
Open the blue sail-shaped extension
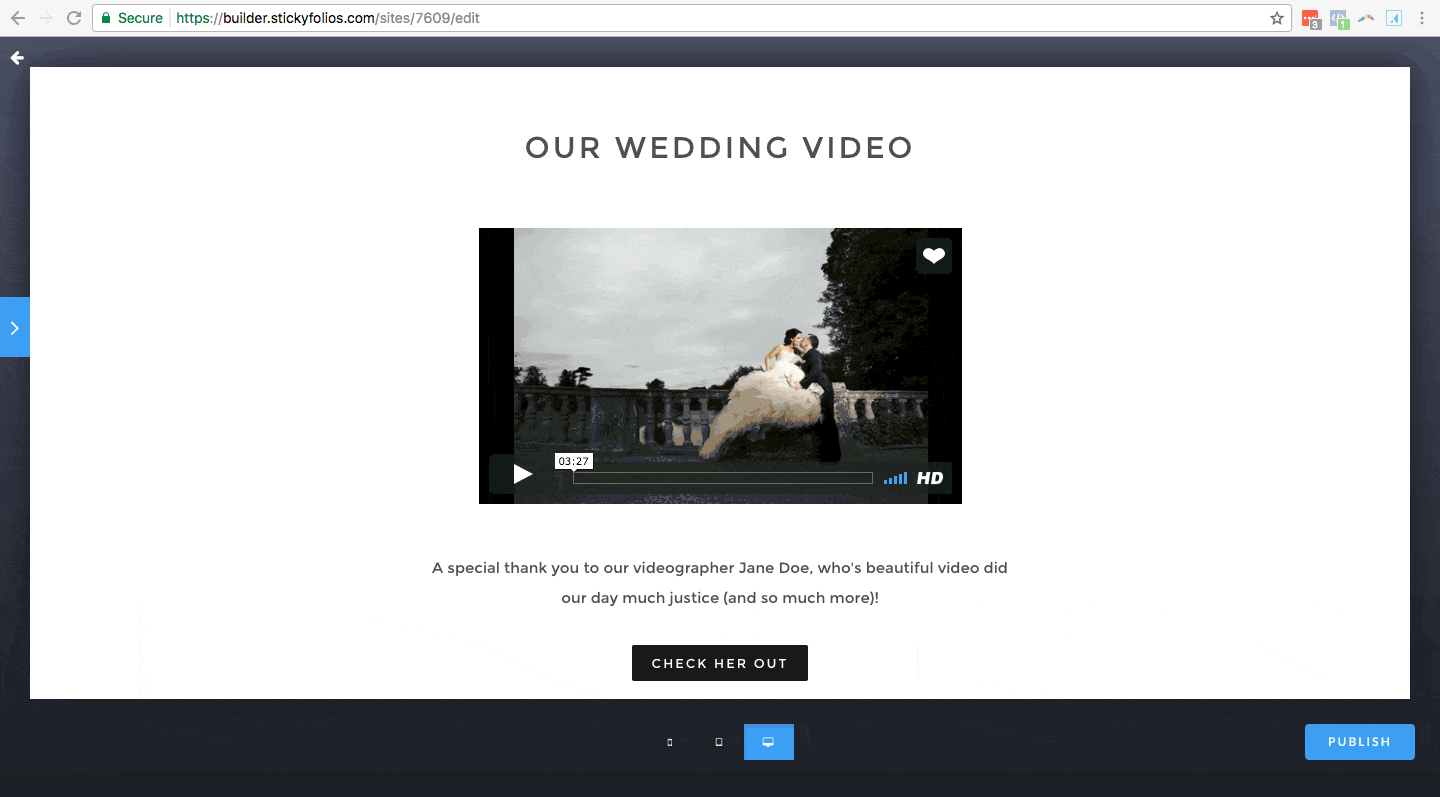point(1395,18)
